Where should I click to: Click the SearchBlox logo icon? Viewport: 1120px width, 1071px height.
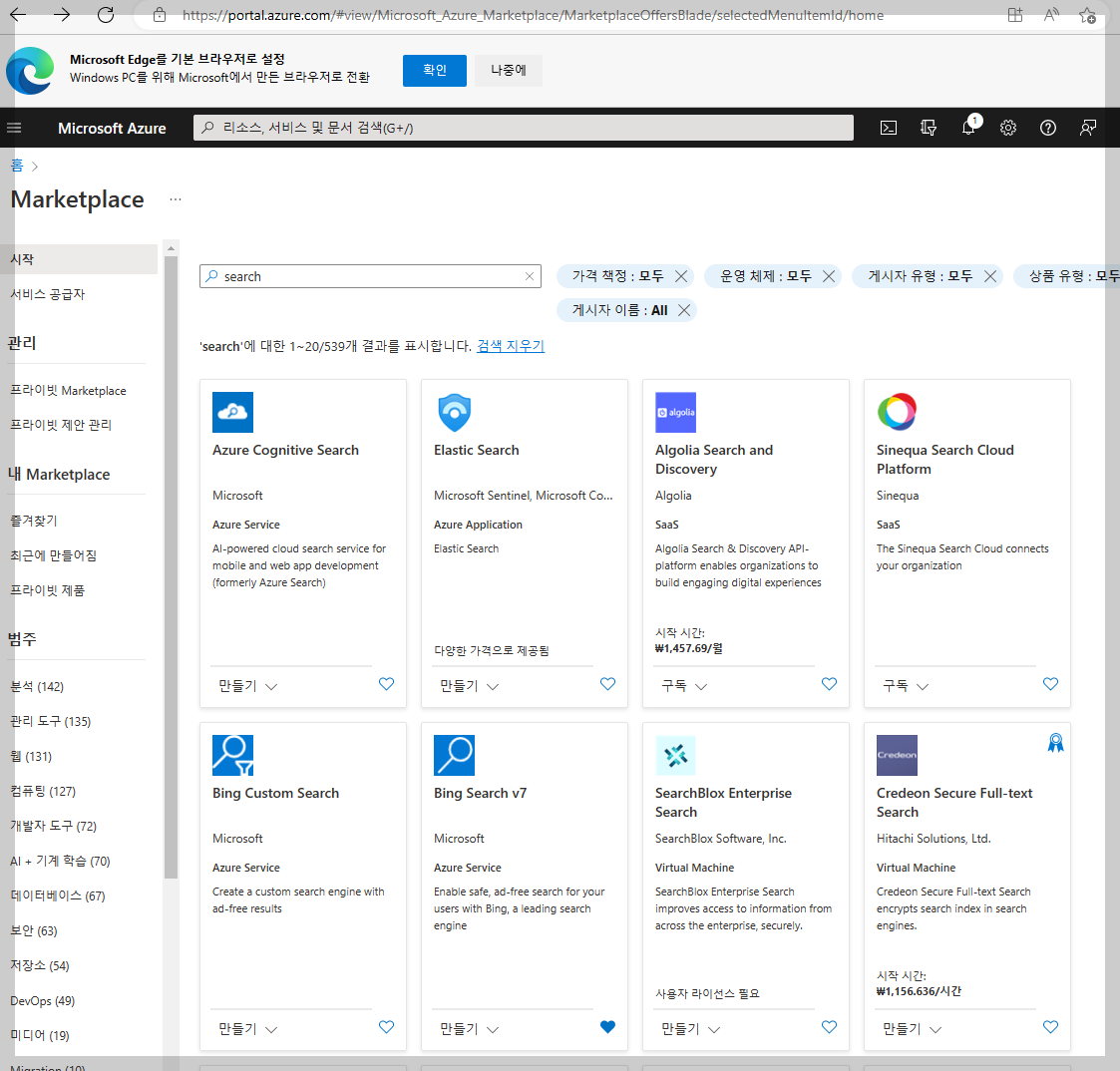(x=676, y=756)
